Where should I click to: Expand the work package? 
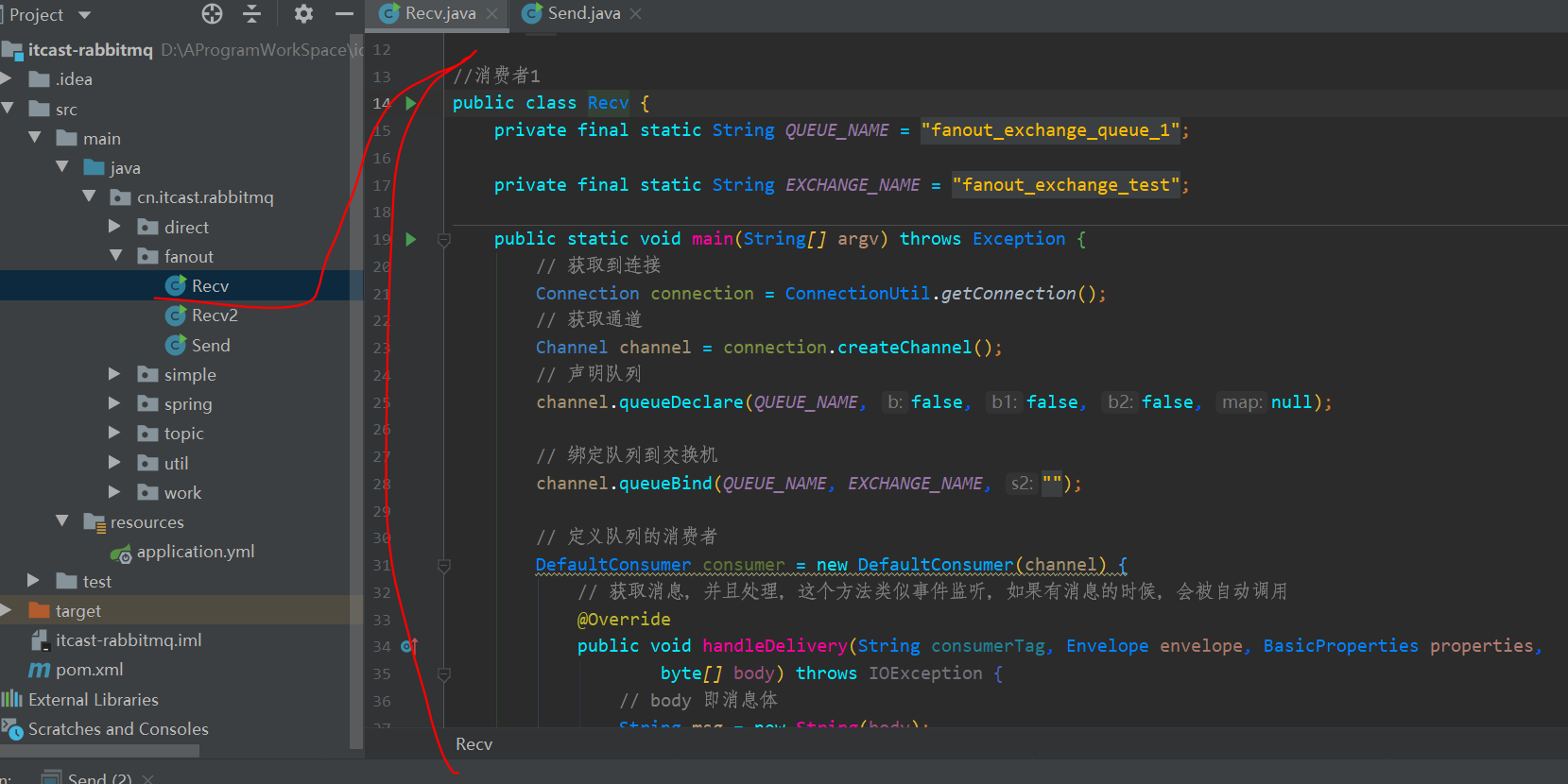[114, 492]
